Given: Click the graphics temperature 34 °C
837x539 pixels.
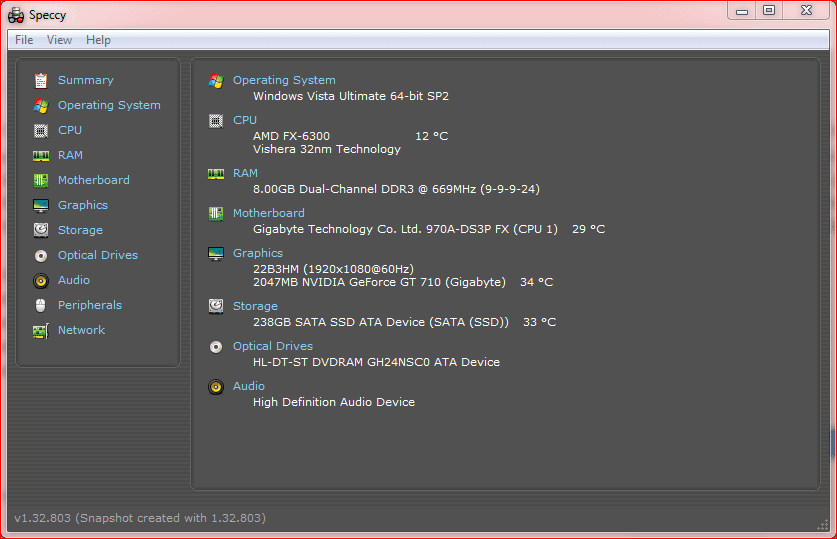Looking at the screenshot, I should (x=536, y=282).
